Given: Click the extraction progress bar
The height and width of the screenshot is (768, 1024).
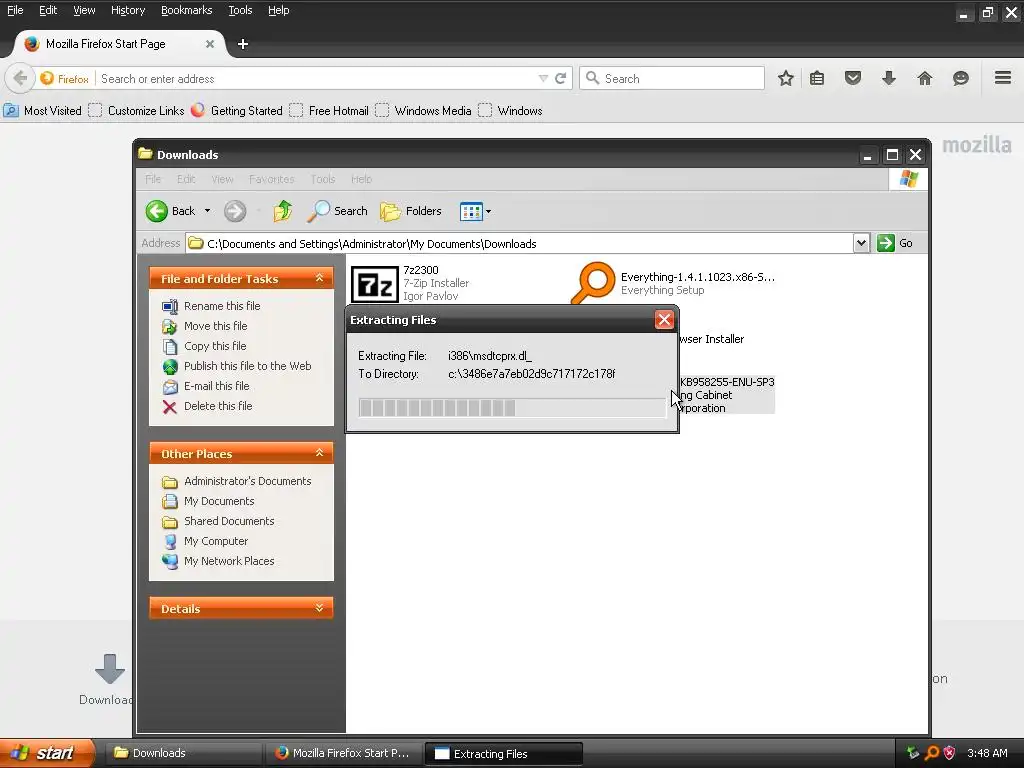Looking at the screenshot, I should coord(512,408).
